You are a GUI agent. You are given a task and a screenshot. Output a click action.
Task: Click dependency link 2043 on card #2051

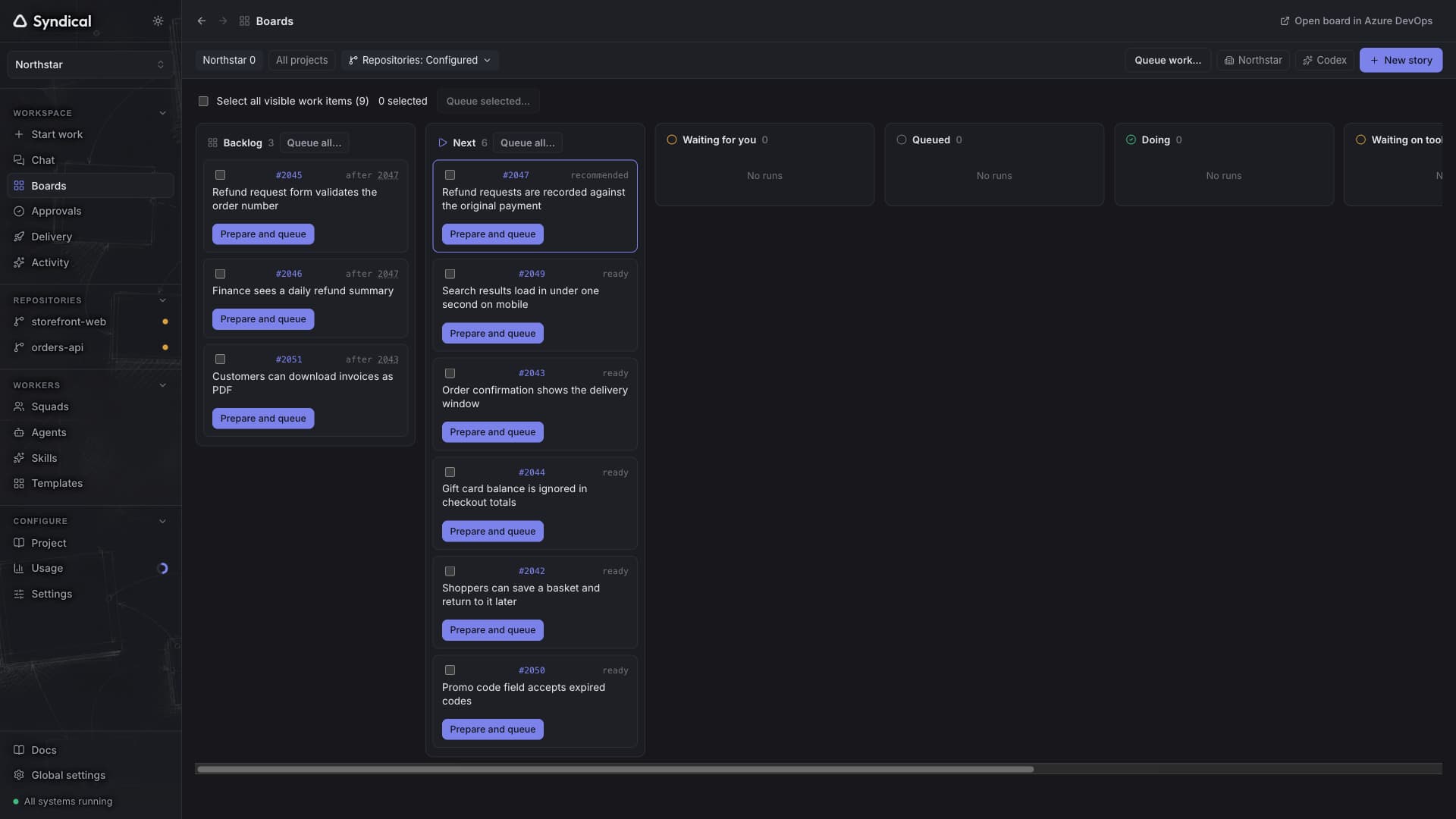tap(388, 359)
